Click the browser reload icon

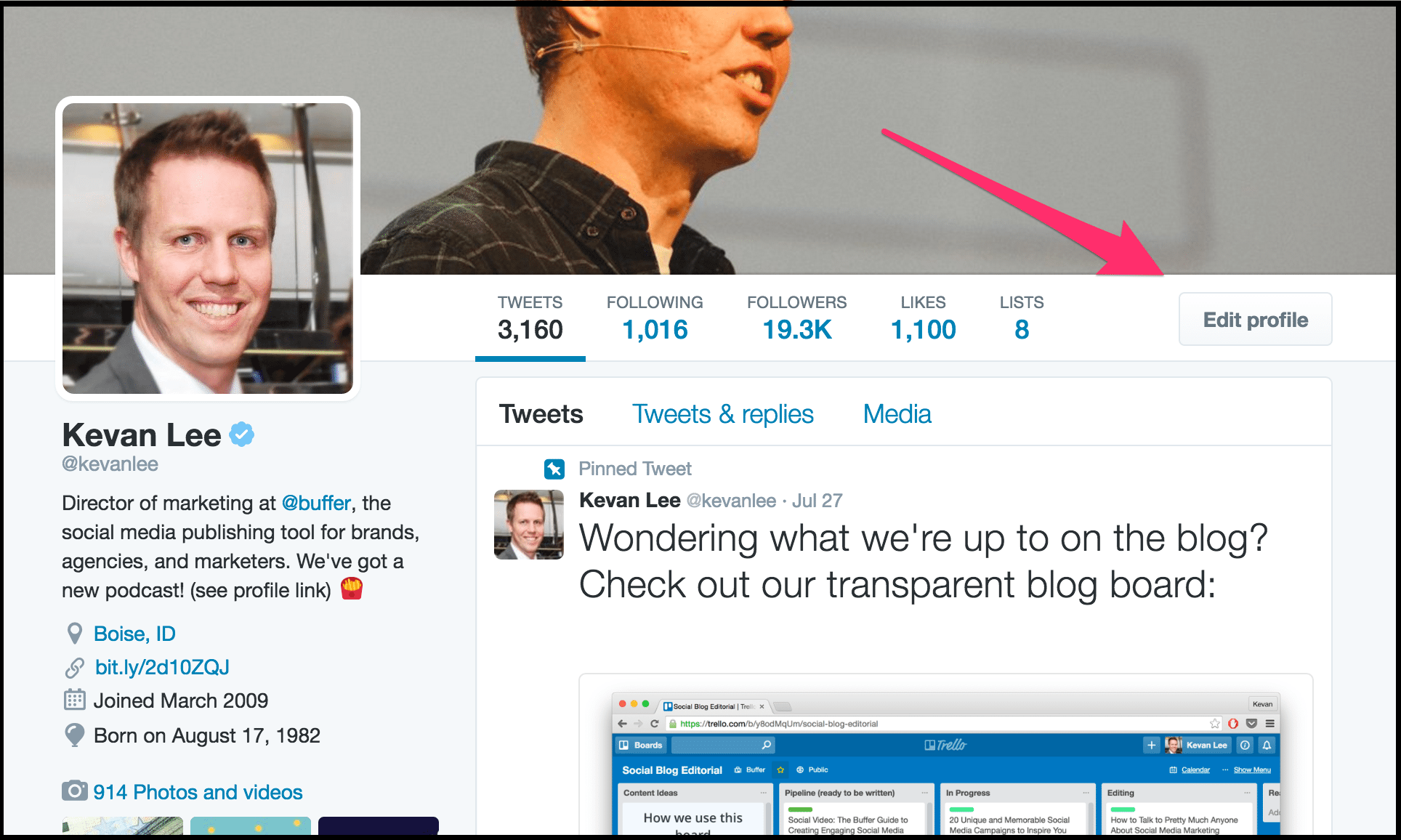point(655,724)
